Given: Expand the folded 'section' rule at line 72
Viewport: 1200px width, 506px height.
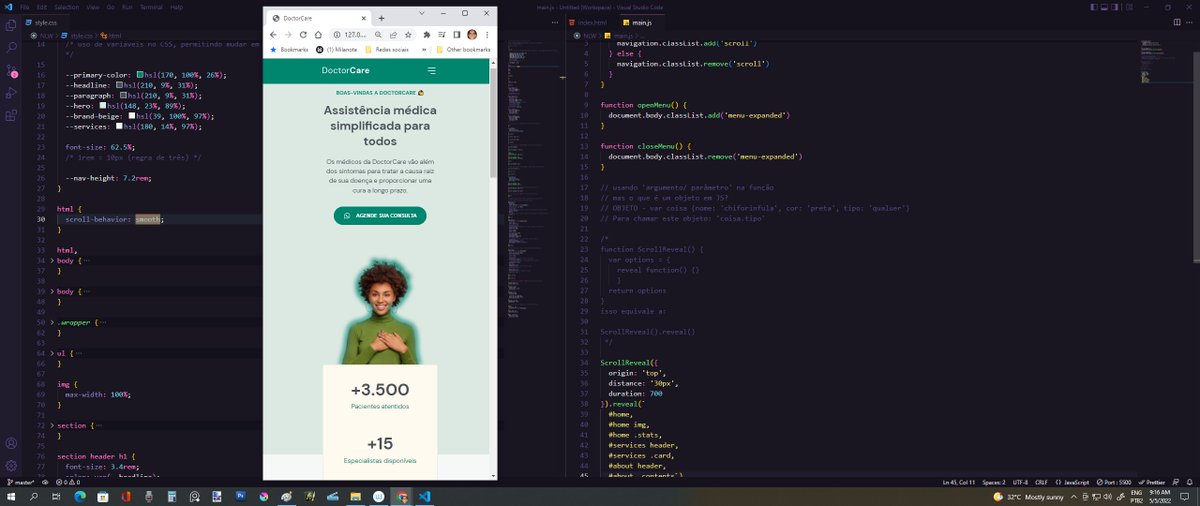Looking at the screenshot, I should tap(52, 425).
